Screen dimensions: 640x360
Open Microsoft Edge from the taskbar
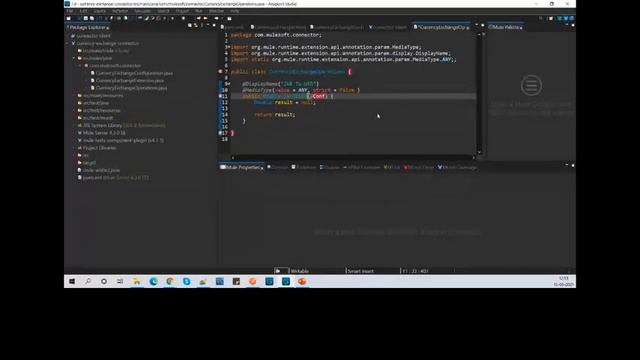pos(153,281)
